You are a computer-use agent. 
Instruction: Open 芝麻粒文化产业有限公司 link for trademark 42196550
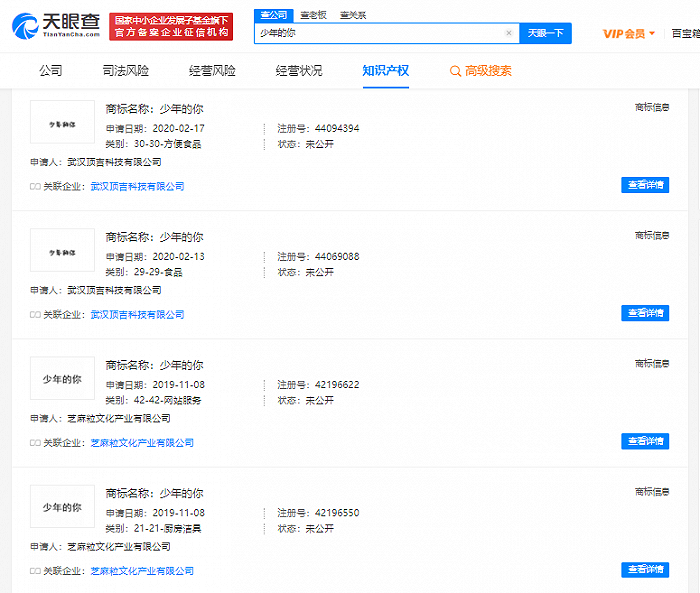[x=142, y=571]
